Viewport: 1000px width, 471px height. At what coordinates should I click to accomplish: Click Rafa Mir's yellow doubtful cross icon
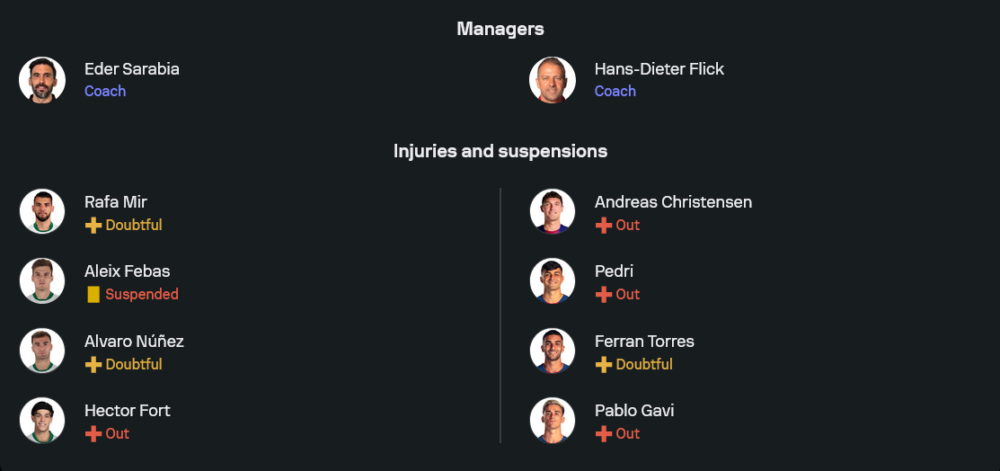click(93, 226)
